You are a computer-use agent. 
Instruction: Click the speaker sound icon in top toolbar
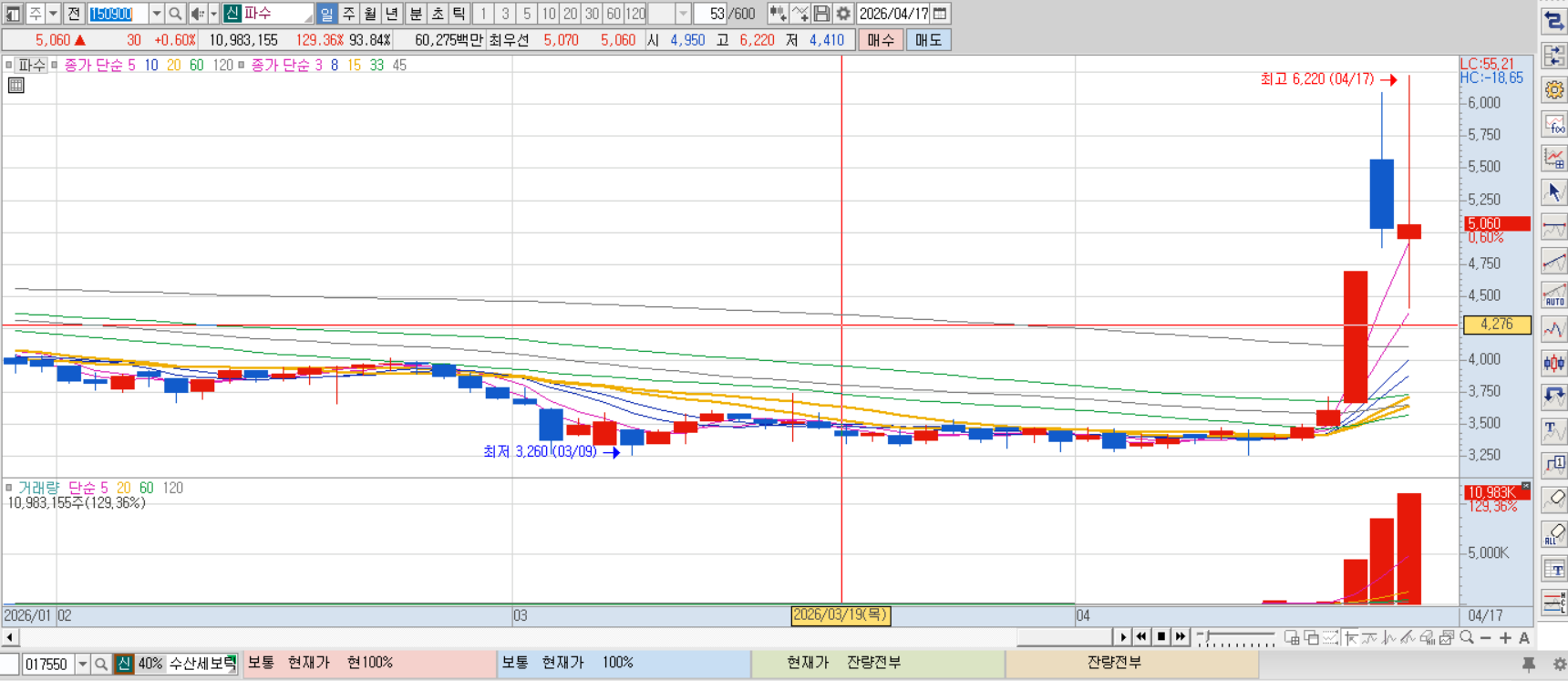197,14
